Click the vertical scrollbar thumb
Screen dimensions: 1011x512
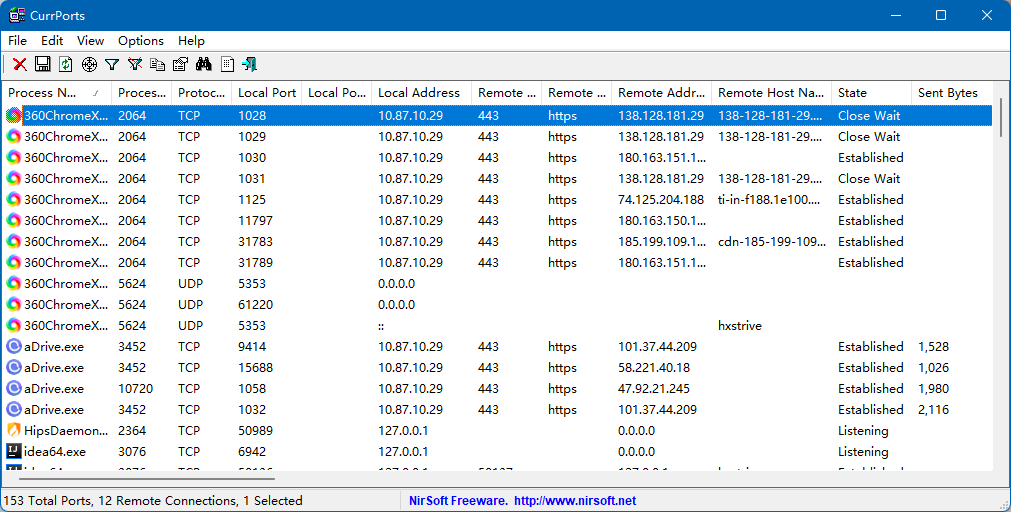1001,117
